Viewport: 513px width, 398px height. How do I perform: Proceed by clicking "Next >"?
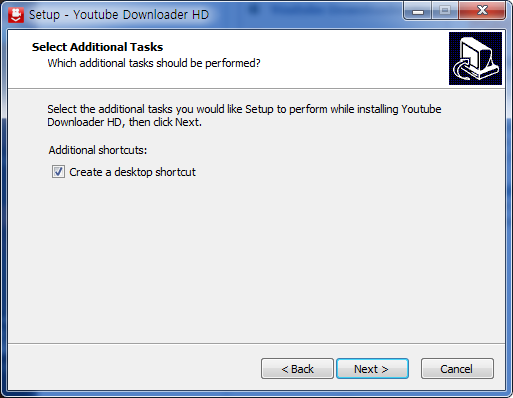pyautogui.click(x=372, y=369)
